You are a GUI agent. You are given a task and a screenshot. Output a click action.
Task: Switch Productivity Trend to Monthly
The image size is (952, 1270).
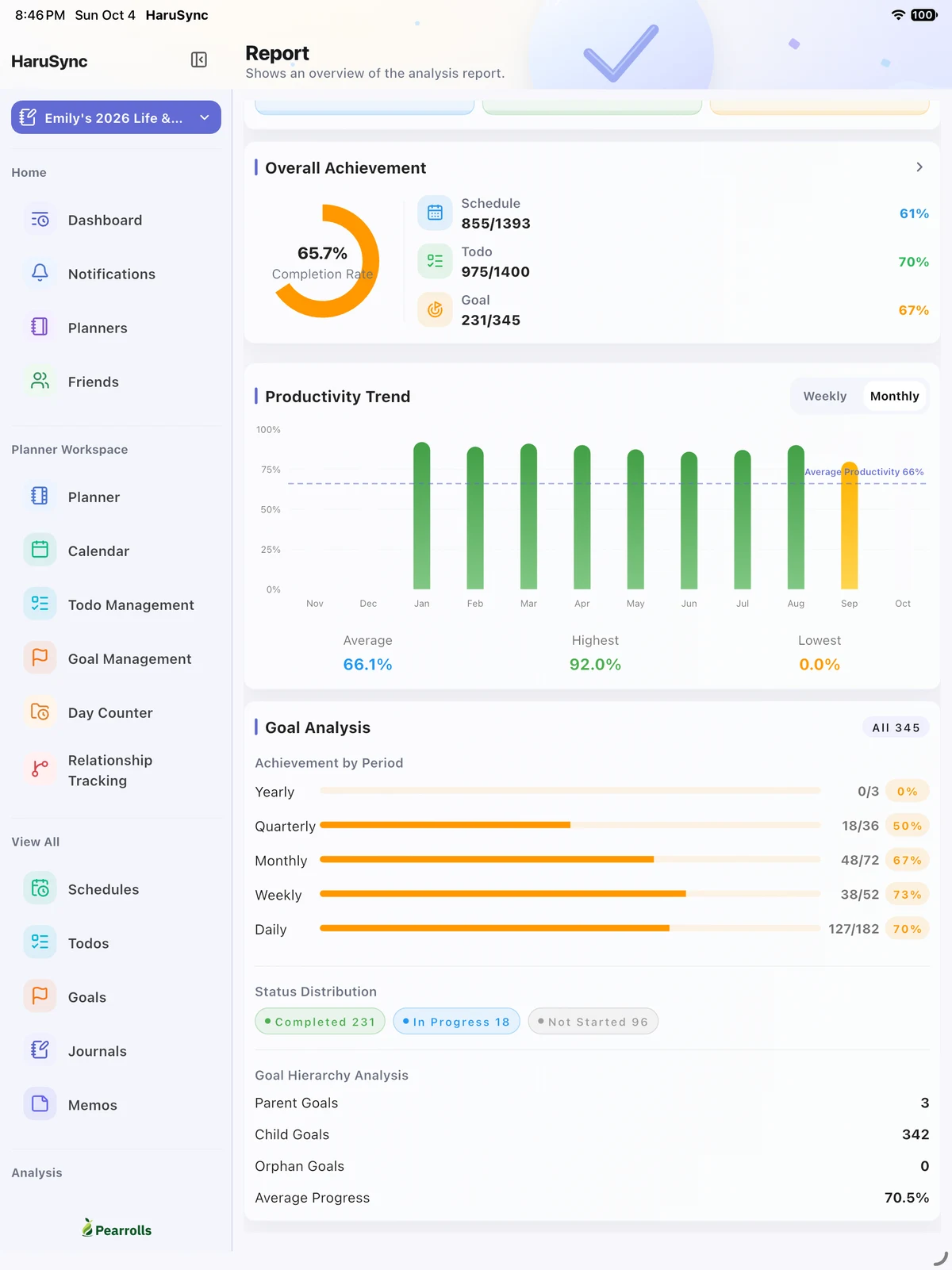[x=894, y=396]
